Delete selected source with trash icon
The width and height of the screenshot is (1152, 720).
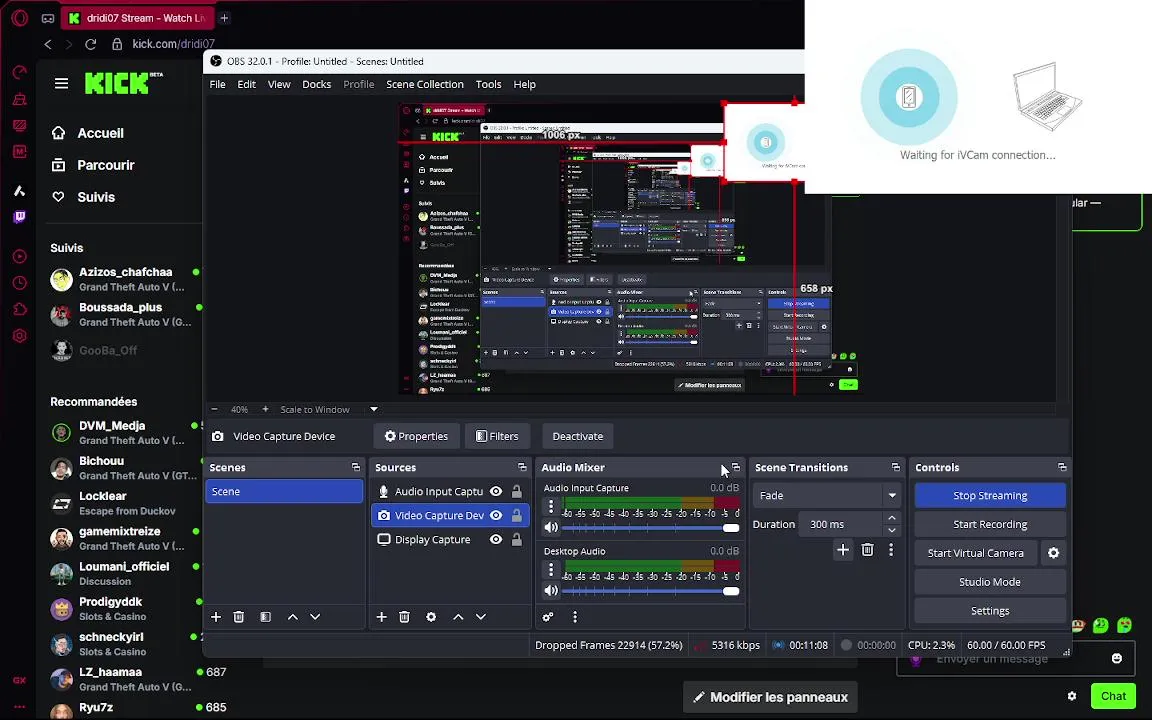click(404, 617)
